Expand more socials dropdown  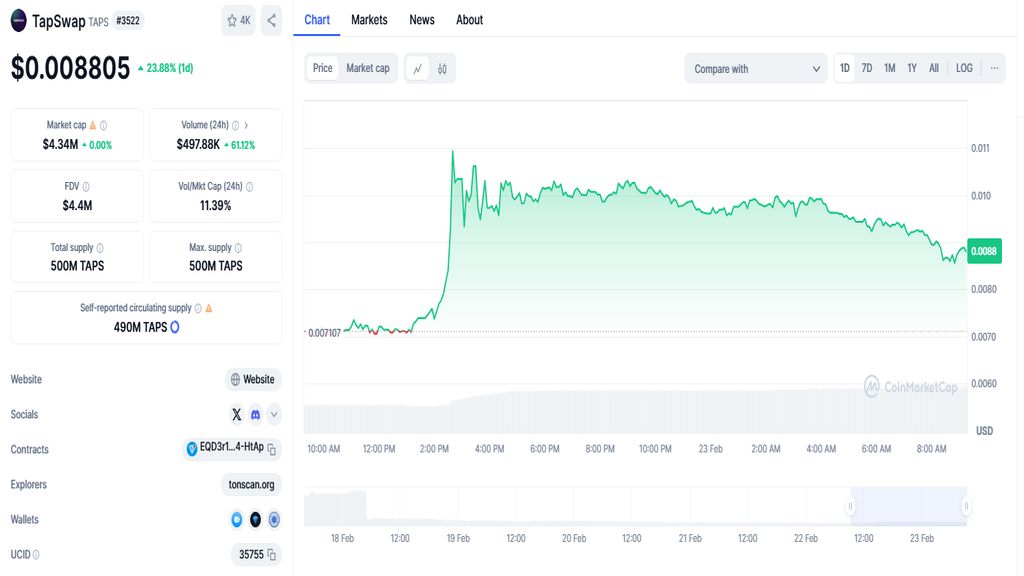274,415
